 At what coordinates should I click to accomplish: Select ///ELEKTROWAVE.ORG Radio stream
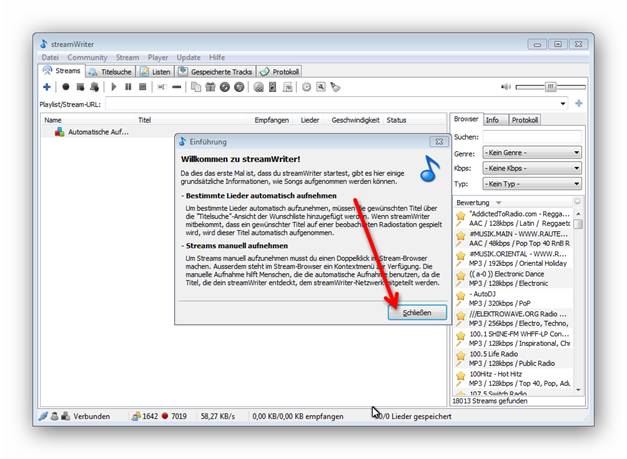[513, 318]
